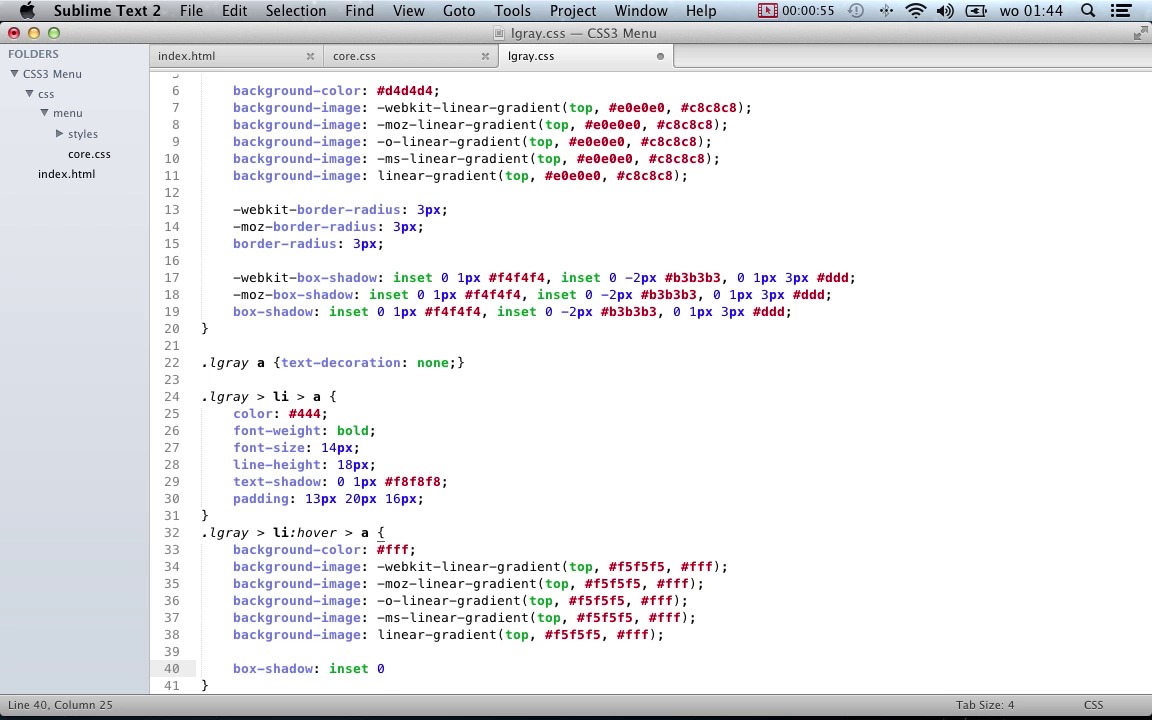Click the Line 40, Column 25 status
The image size is (1152, 720).
click(60, 705)
